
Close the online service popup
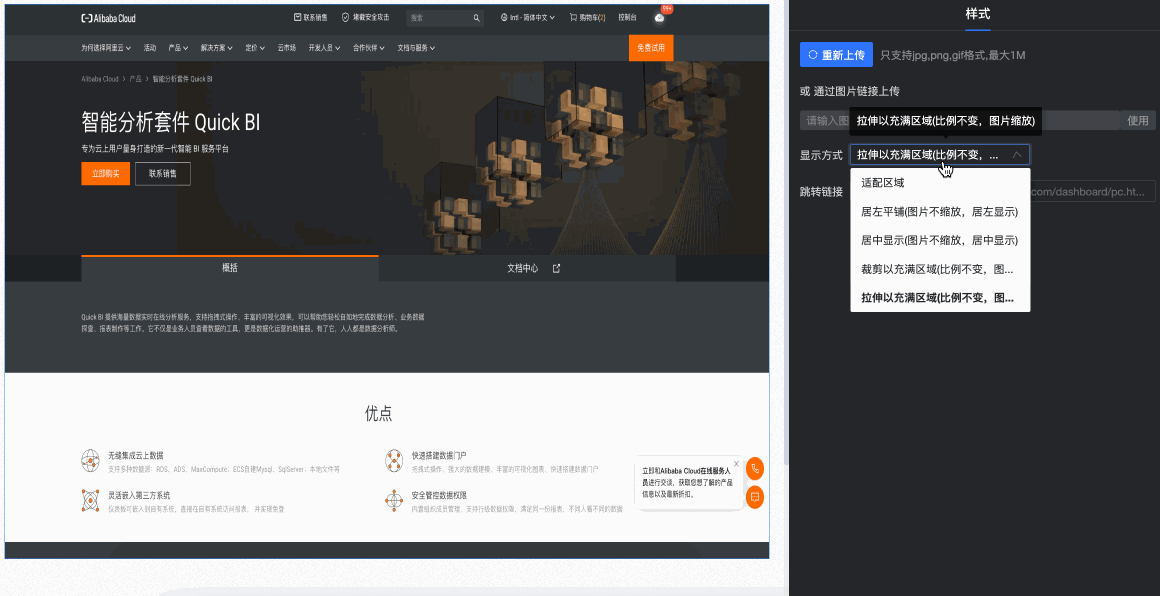[736, 464]
